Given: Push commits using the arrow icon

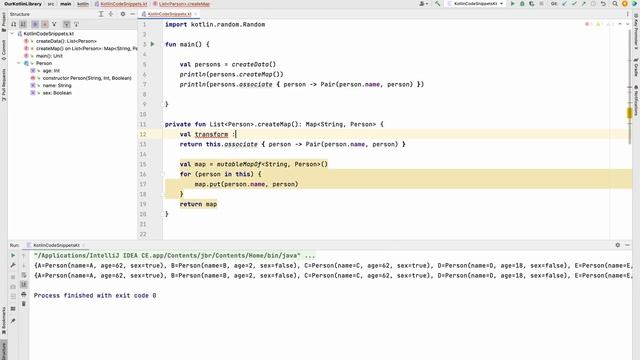Looking at the screenshot, I should (x=584, y=4).
